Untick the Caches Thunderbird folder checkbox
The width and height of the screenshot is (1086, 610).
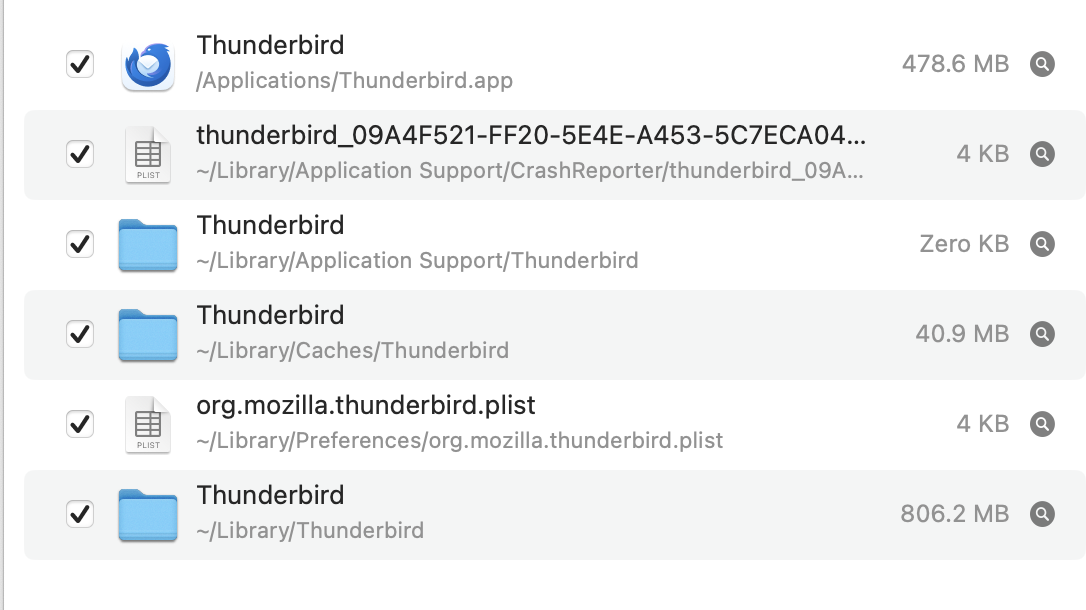pyautogui.click(x=80, y=335)
